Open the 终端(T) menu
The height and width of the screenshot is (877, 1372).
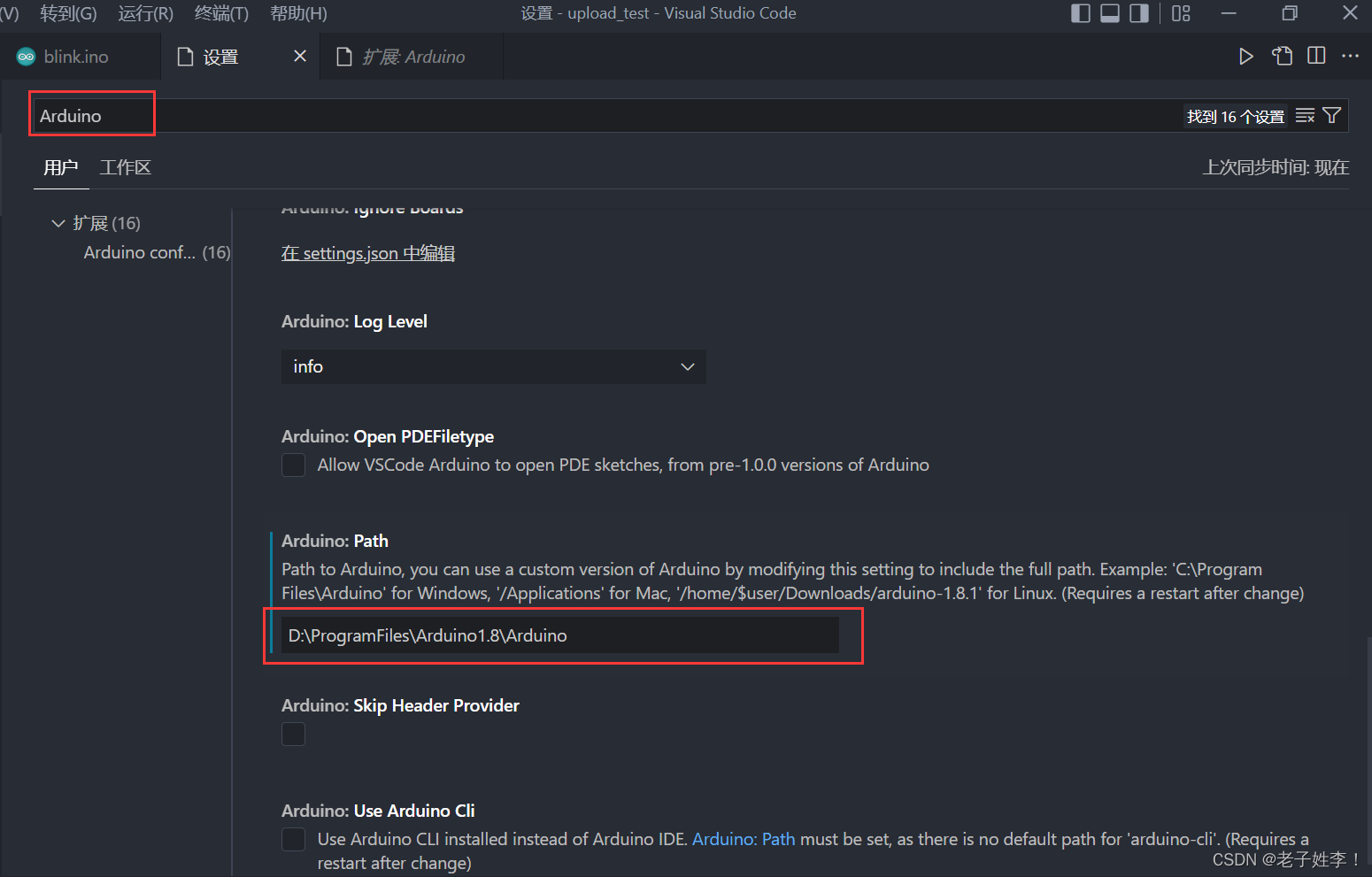tap(221, 13)
